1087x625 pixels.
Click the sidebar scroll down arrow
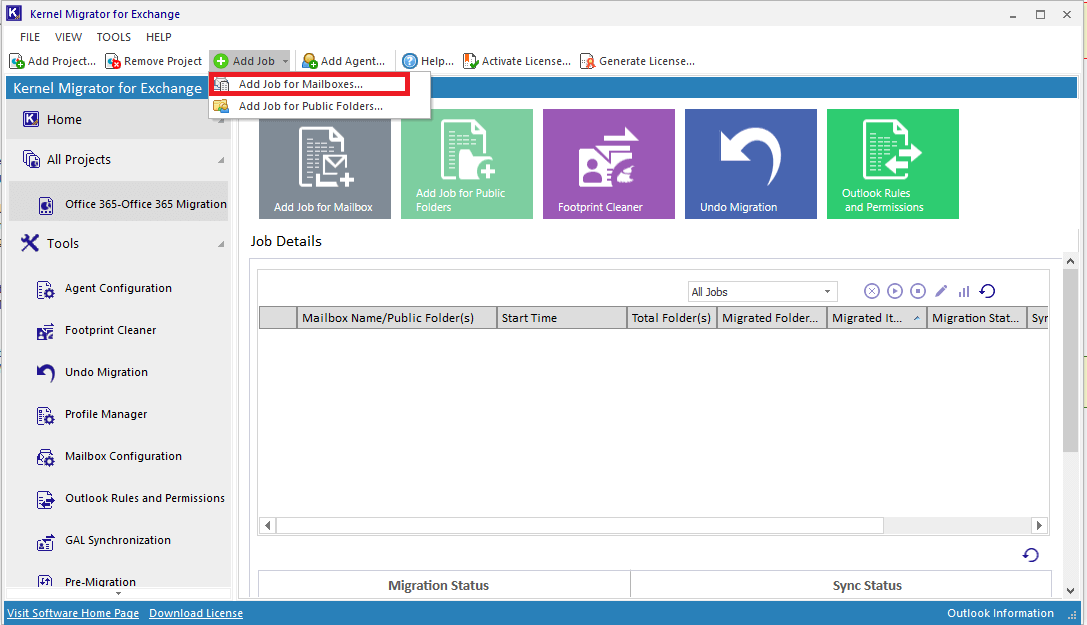(118, 594)
